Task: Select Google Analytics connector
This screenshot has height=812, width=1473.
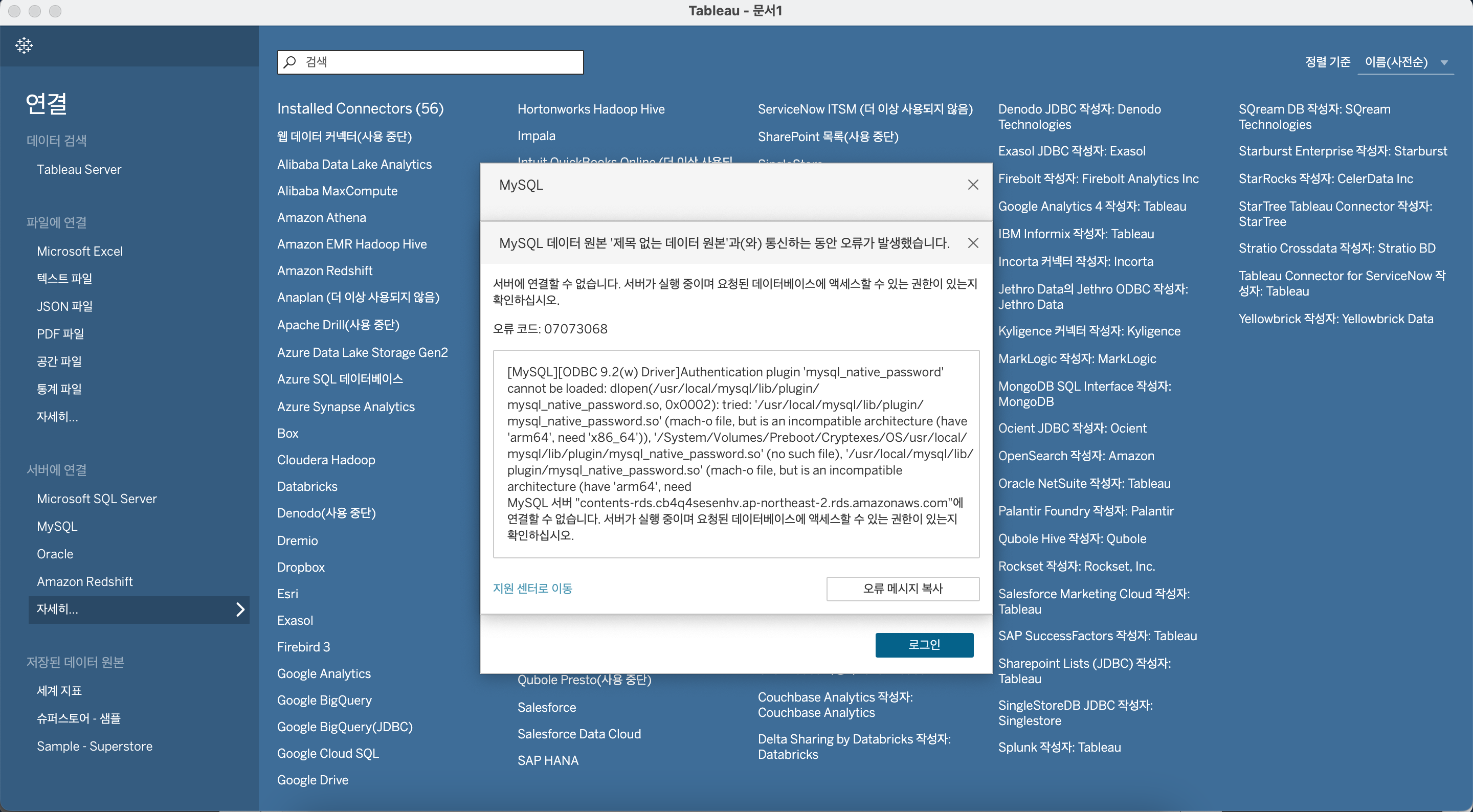Action: tap(324, 673)
